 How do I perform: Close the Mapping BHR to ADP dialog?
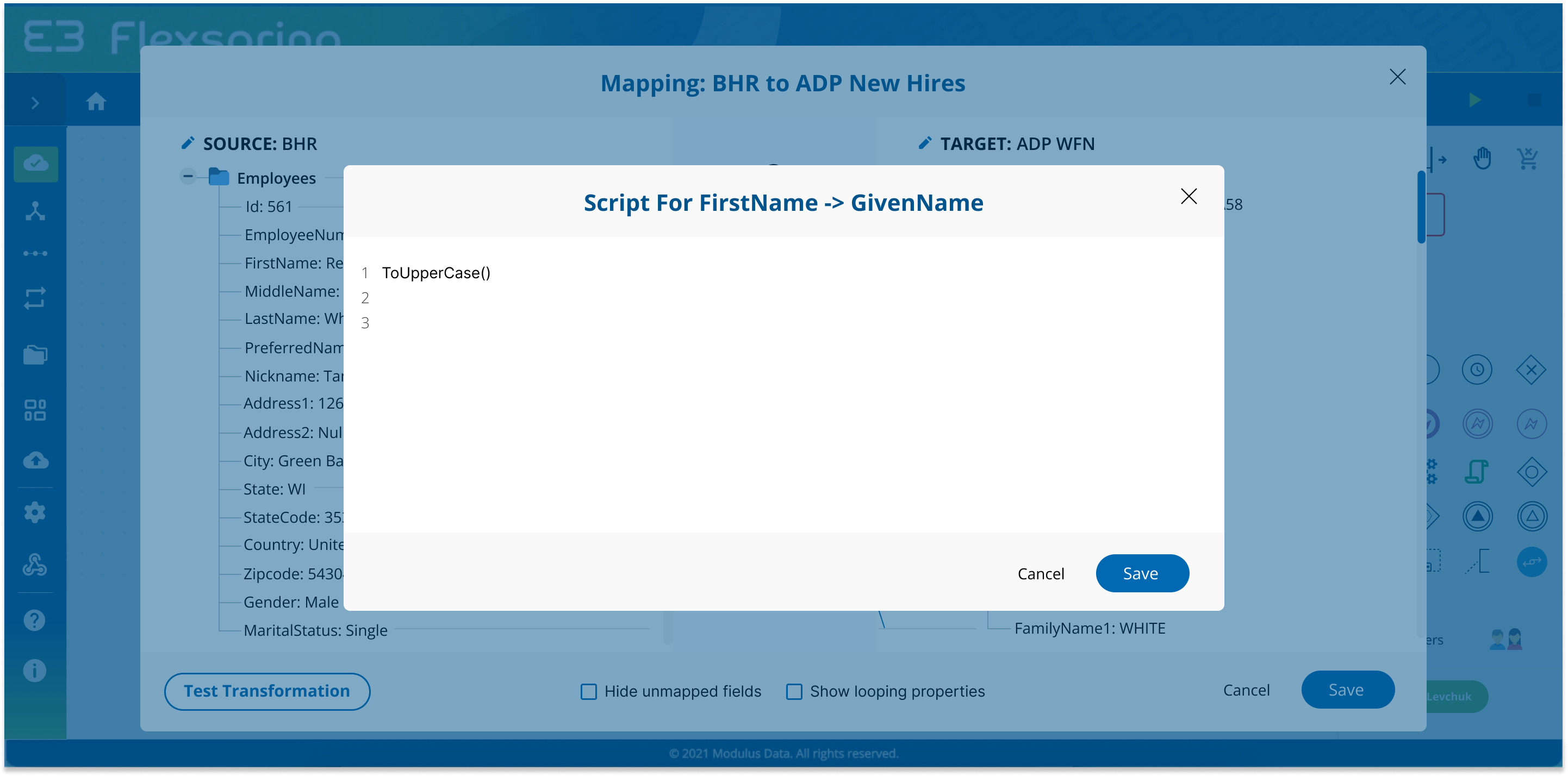point(1397,77)
